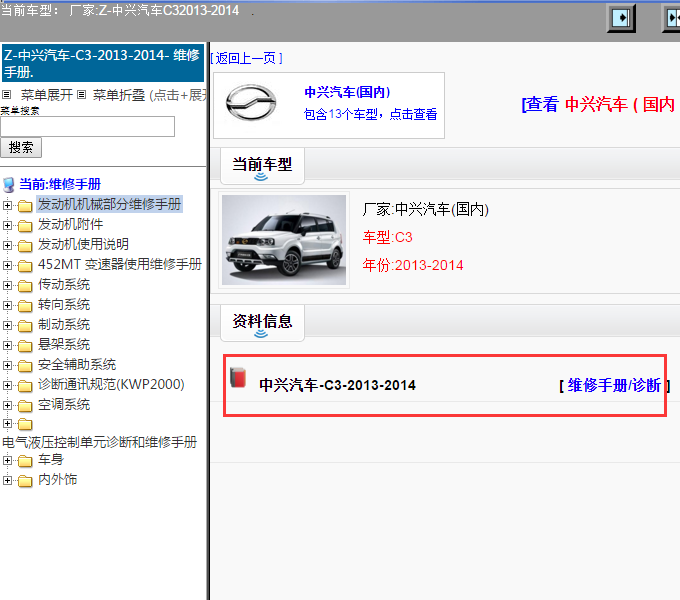
Task: Click the folder icon for 制动系统
Action: 25,326
